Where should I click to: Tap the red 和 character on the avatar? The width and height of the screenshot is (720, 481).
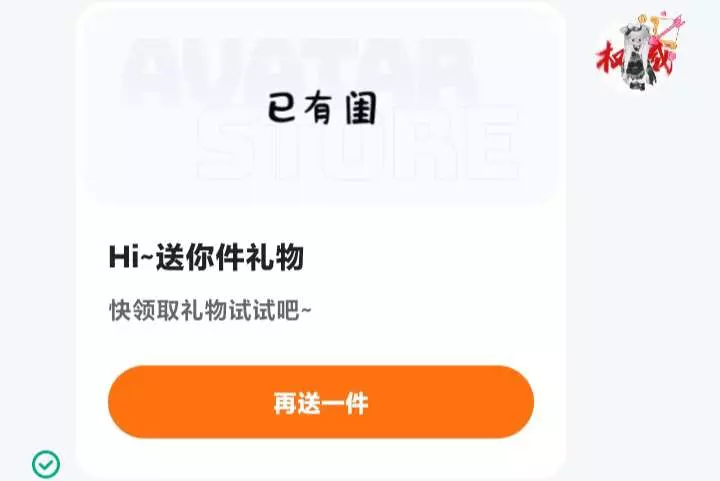pos(608,57)
